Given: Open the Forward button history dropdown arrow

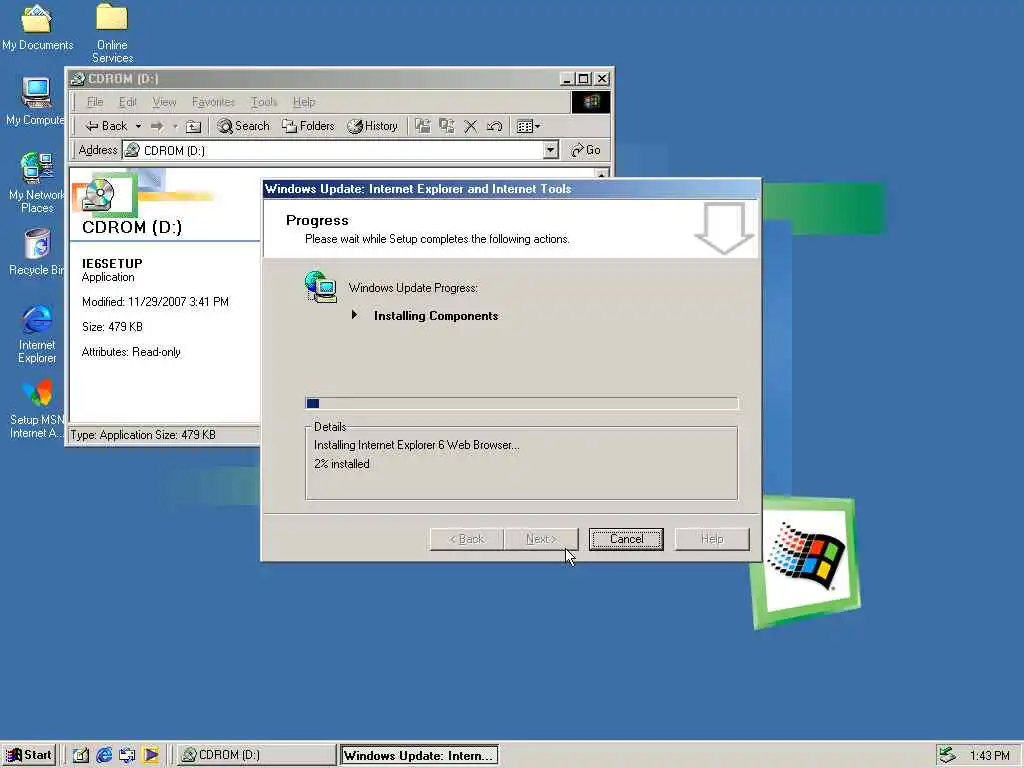Looking at the screenshot, I should [x=175, y=126].
